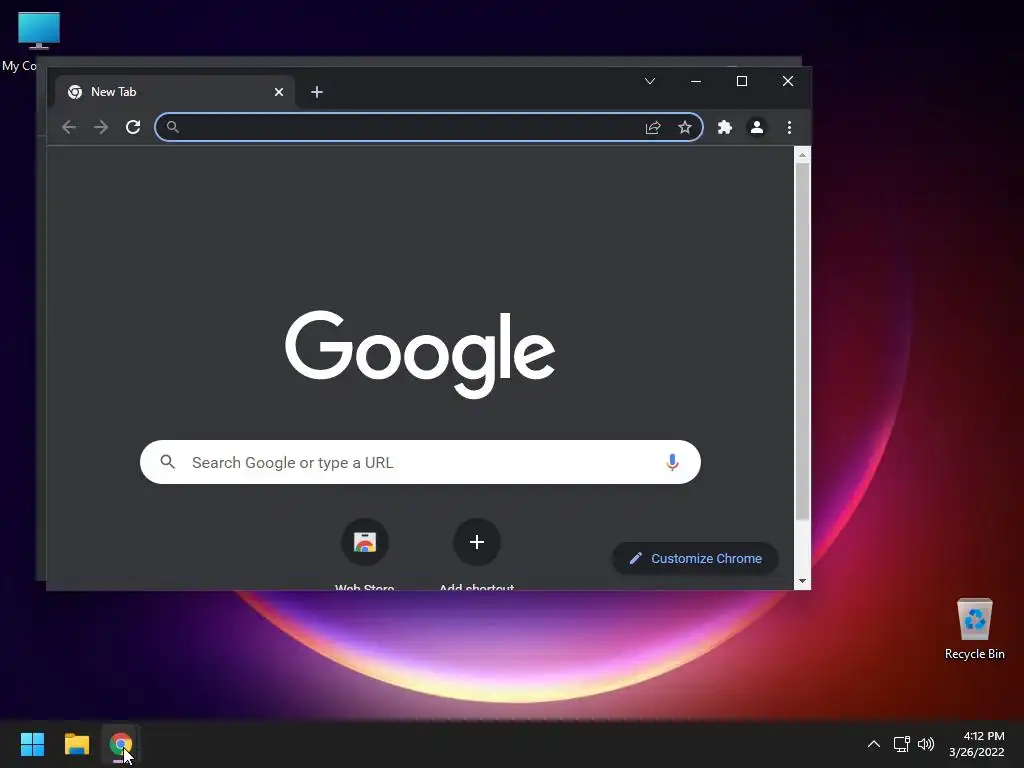Reload the current page
Image resolution: width=1024 pixels, height=768 pixels.
click(133, 127)
